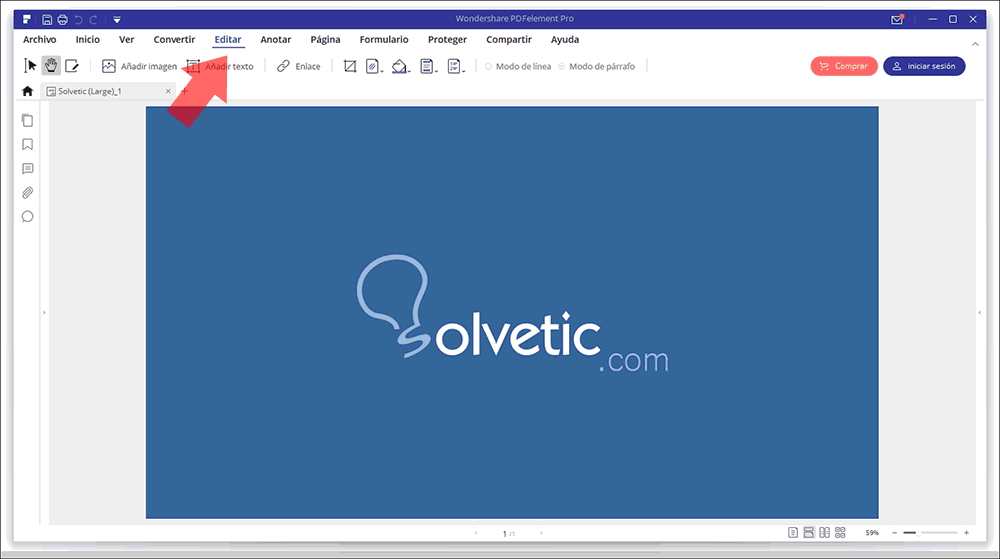
Task: Adjust the zoom slider
Action: point(930,533)
